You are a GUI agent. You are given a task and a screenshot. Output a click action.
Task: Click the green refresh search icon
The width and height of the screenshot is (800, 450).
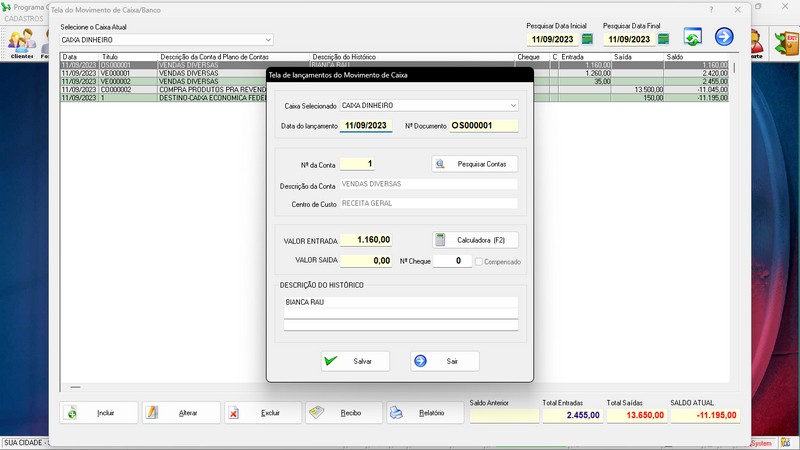692,37
